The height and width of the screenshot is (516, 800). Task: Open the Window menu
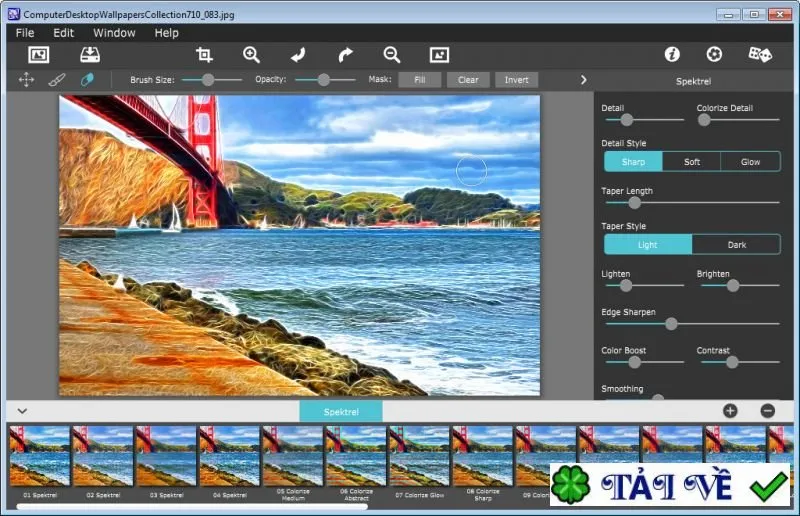point(114,33)
